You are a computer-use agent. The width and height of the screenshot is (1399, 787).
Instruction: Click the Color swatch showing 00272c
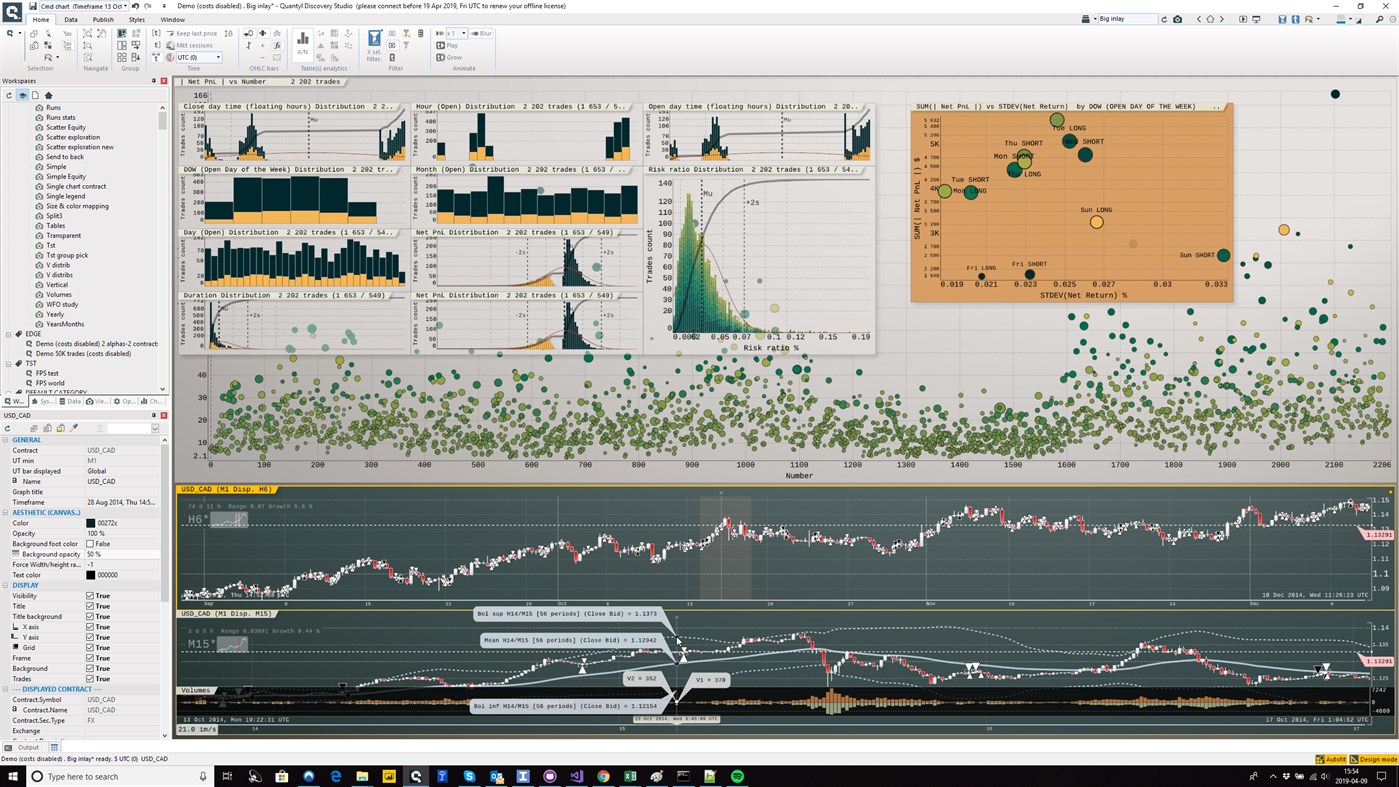click(x=89, y=522)
